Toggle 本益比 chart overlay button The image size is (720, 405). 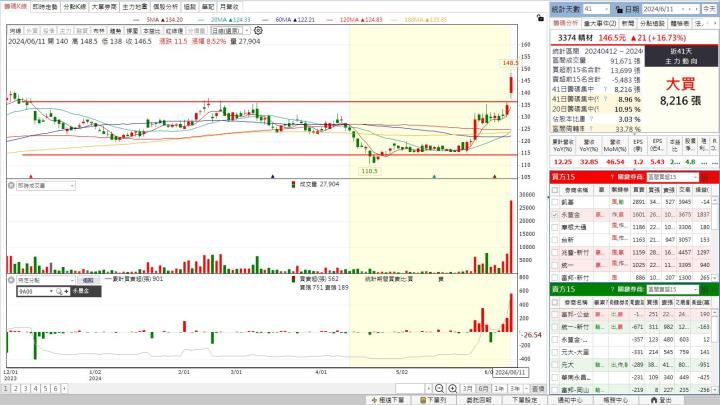click(152, 31)
